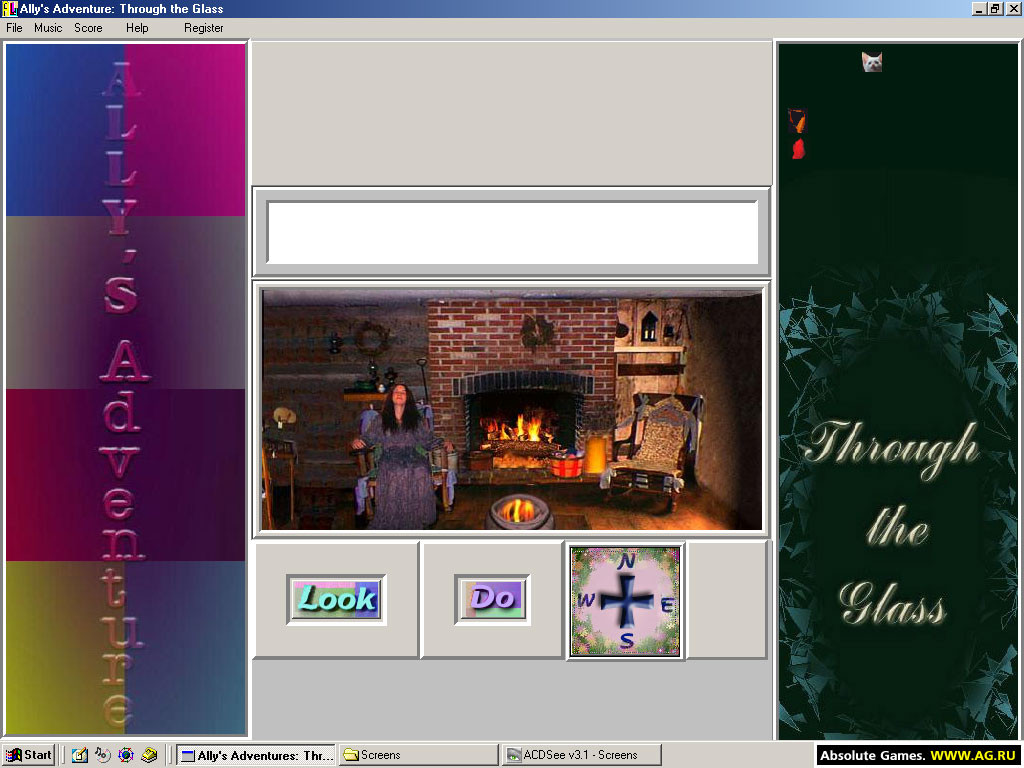Restore down the Ally's Adventure window
This screenshot has width=1024, height=768.
click(x=995, y=8)
